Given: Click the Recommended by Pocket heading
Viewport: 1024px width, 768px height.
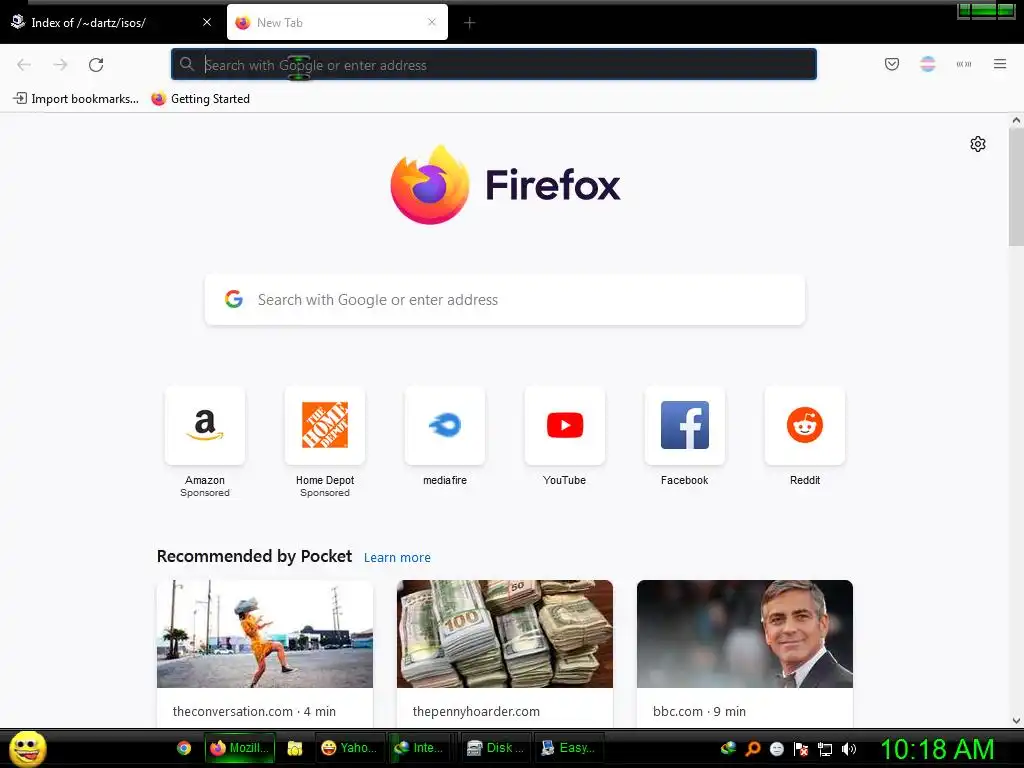Looking at the screenshot, I should point(254,556).
